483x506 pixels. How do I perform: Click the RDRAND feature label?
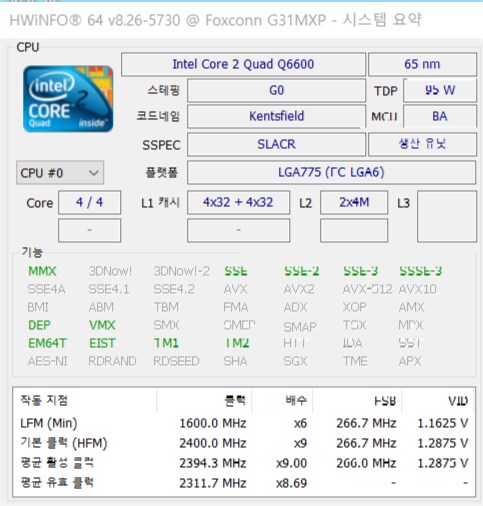112,361
